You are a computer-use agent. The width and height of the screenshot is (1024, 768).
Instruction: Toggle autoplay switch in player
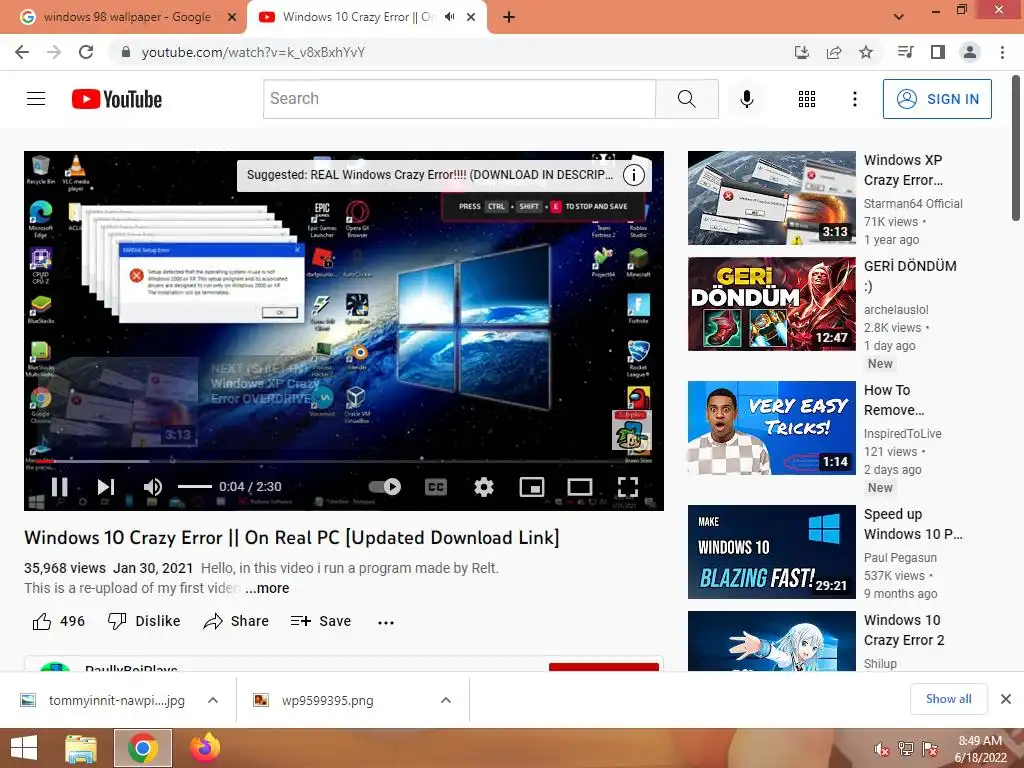(x=385, y=487)
